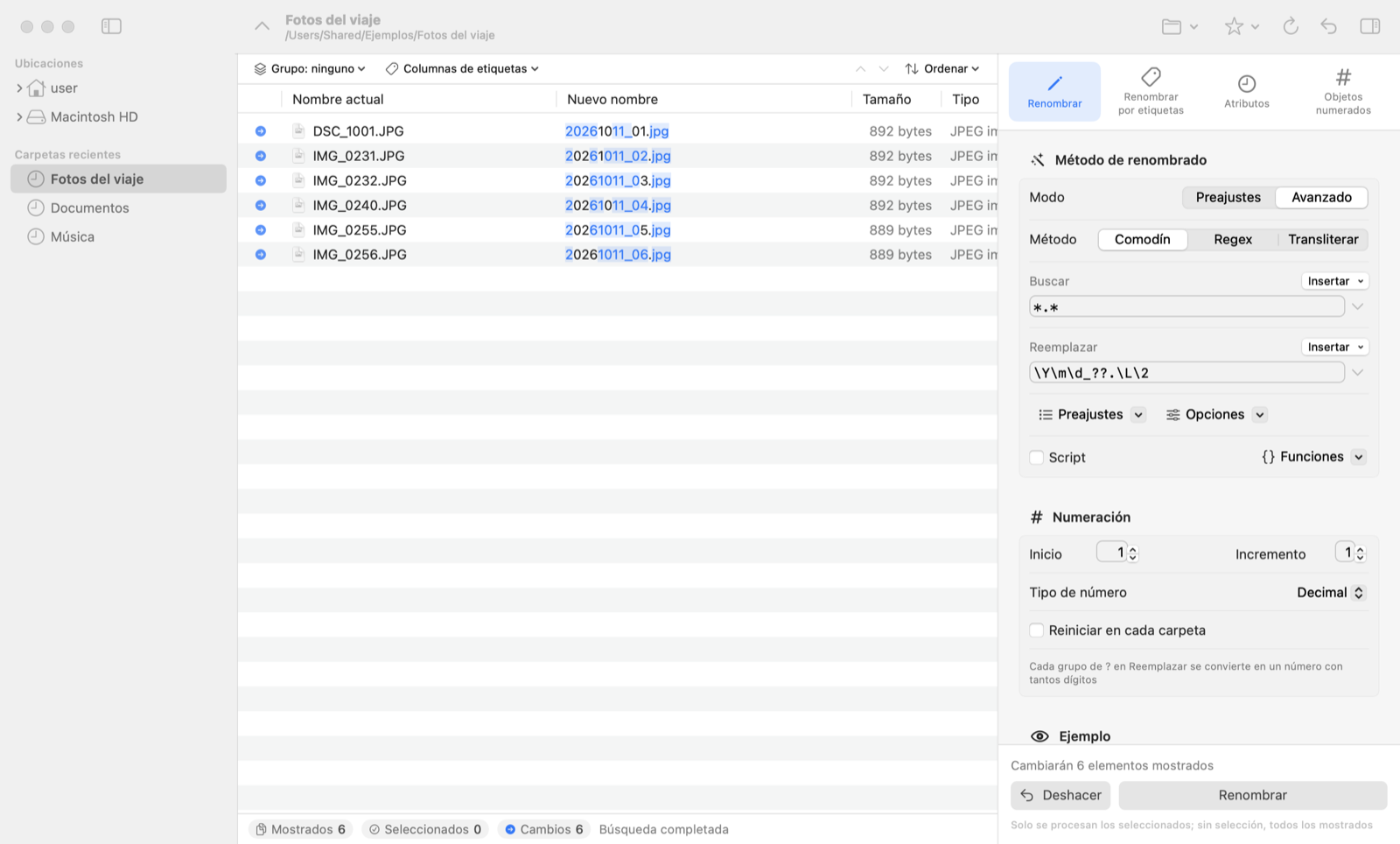Click the Renombrar action button
The width and height of the screenshot is (1400, 844).
coord(1253,795)
